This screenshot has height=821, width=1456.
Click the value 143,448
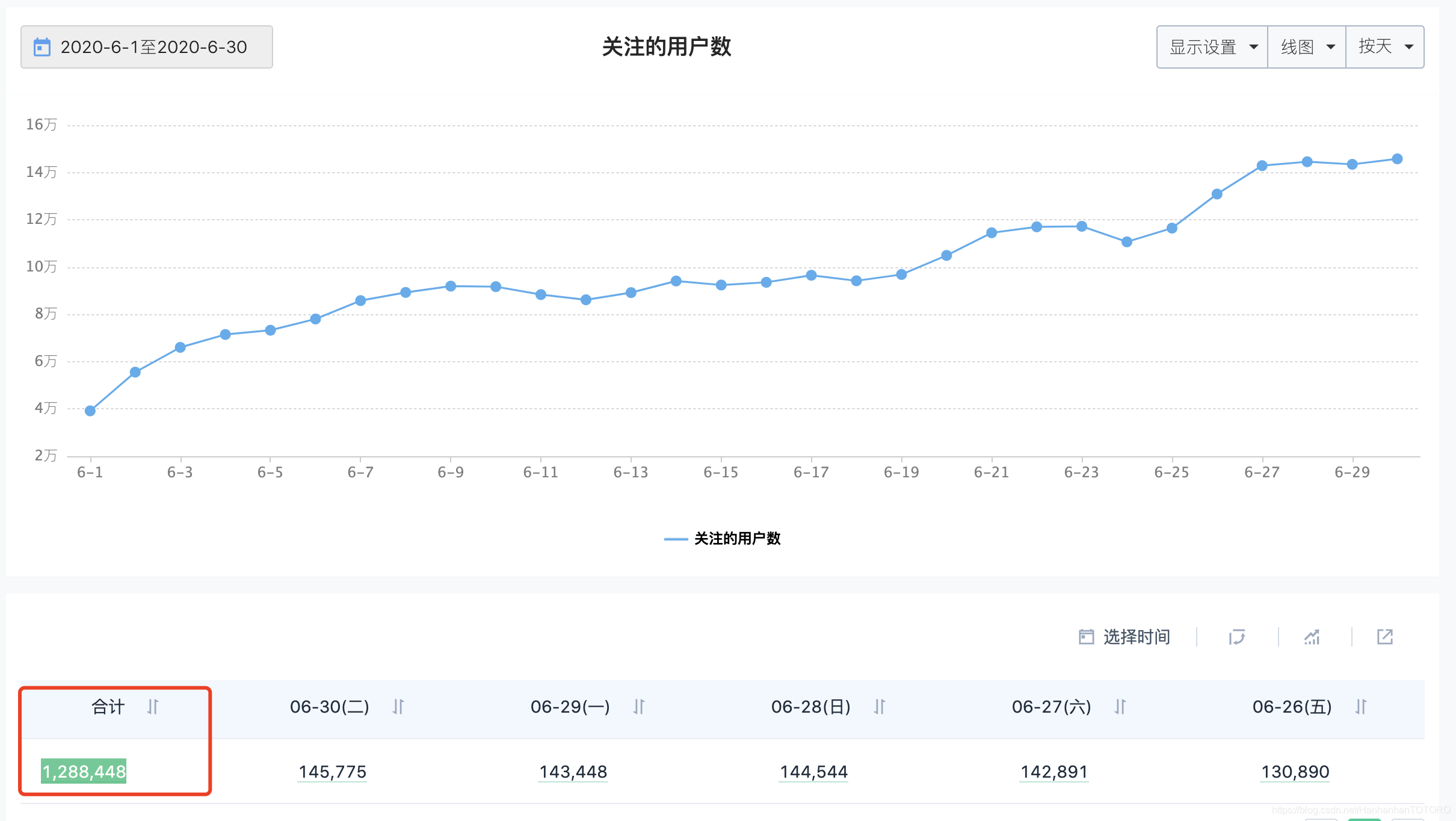(x=573, y=772)
